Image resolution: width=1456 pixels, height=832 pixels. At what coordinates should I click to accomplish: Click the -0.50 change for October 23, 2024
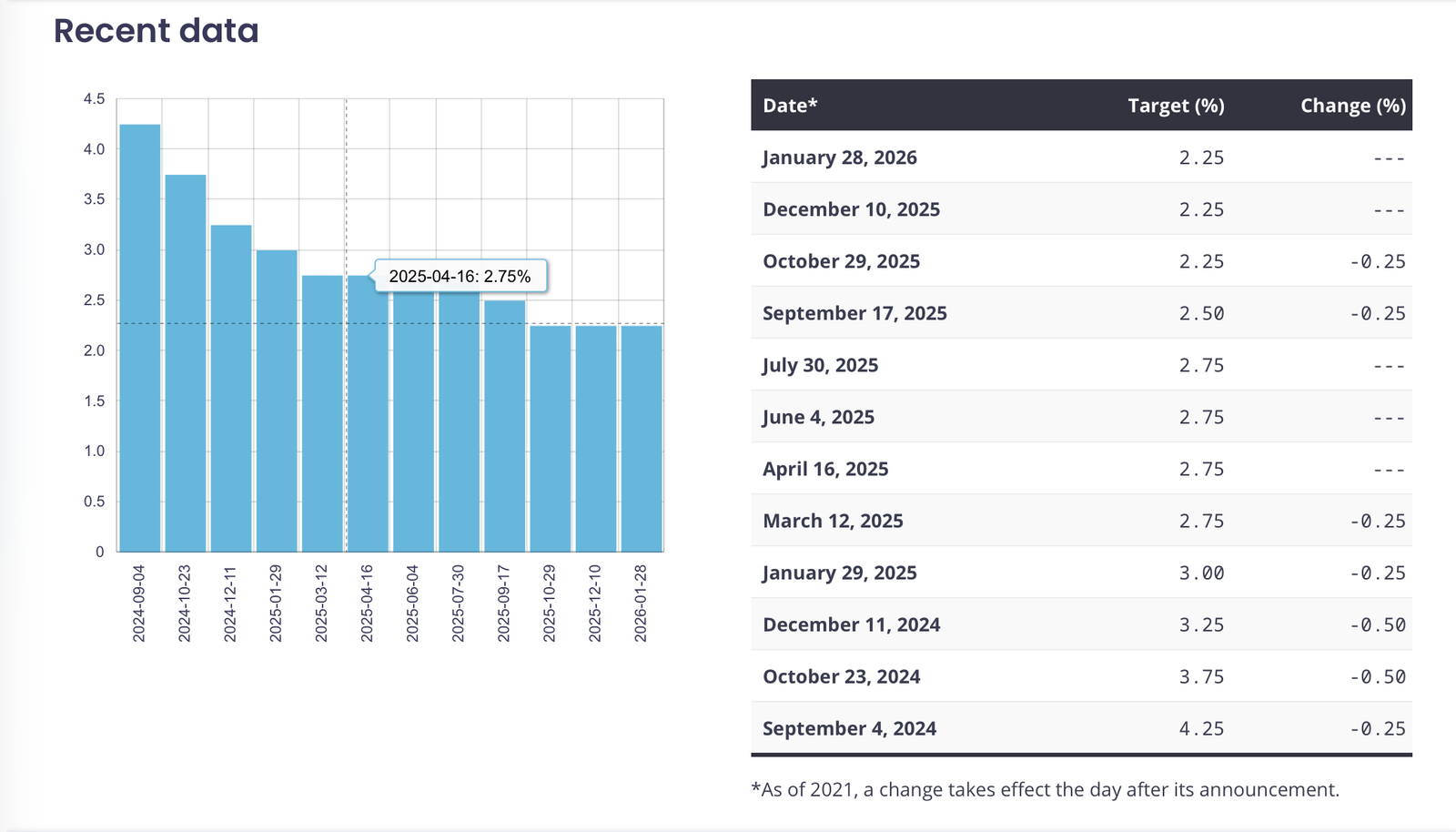pos(1377,676)
